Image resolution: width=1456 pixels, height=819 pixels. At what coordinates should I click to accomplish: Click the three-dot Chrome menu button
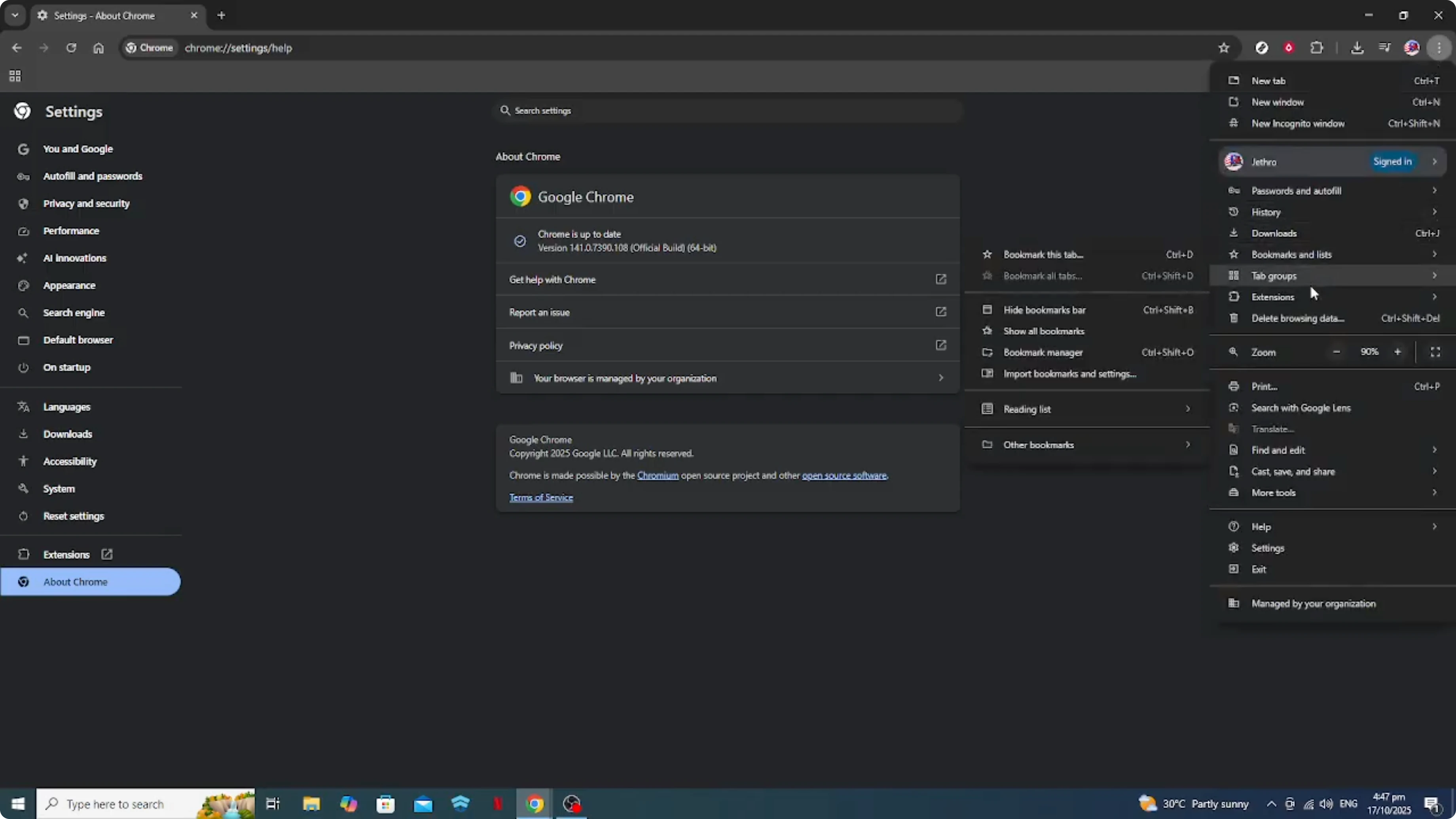pos(1439,48)
